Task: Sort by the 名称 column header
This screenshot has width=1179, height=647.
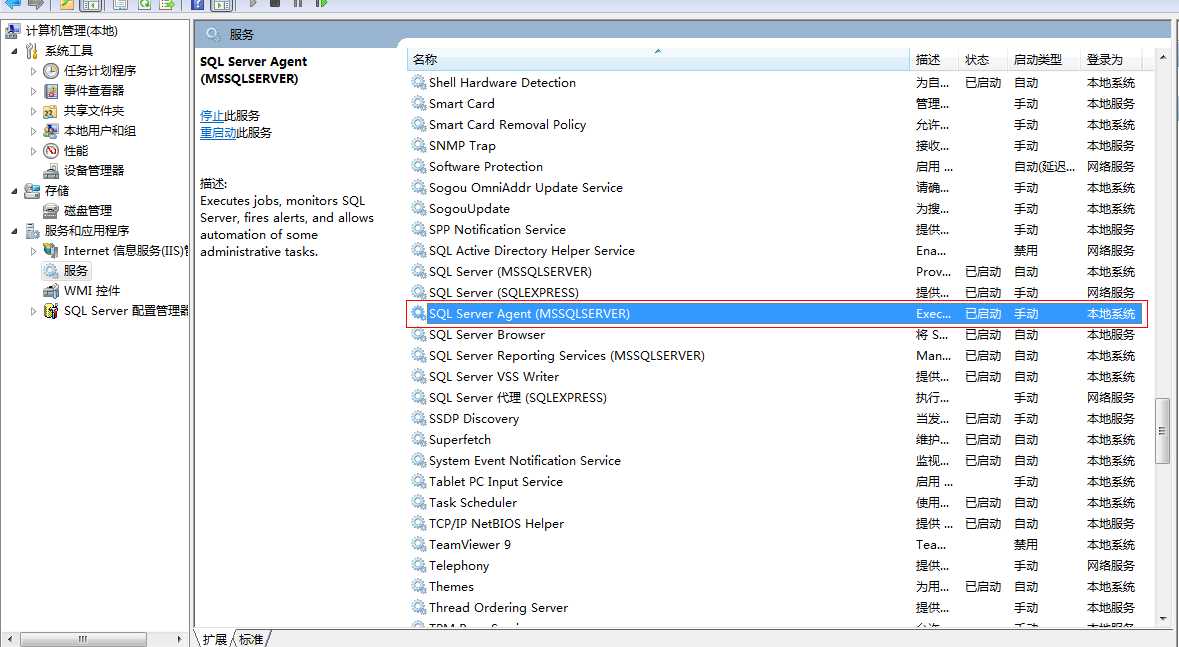Action: click(x=658, y=59)
